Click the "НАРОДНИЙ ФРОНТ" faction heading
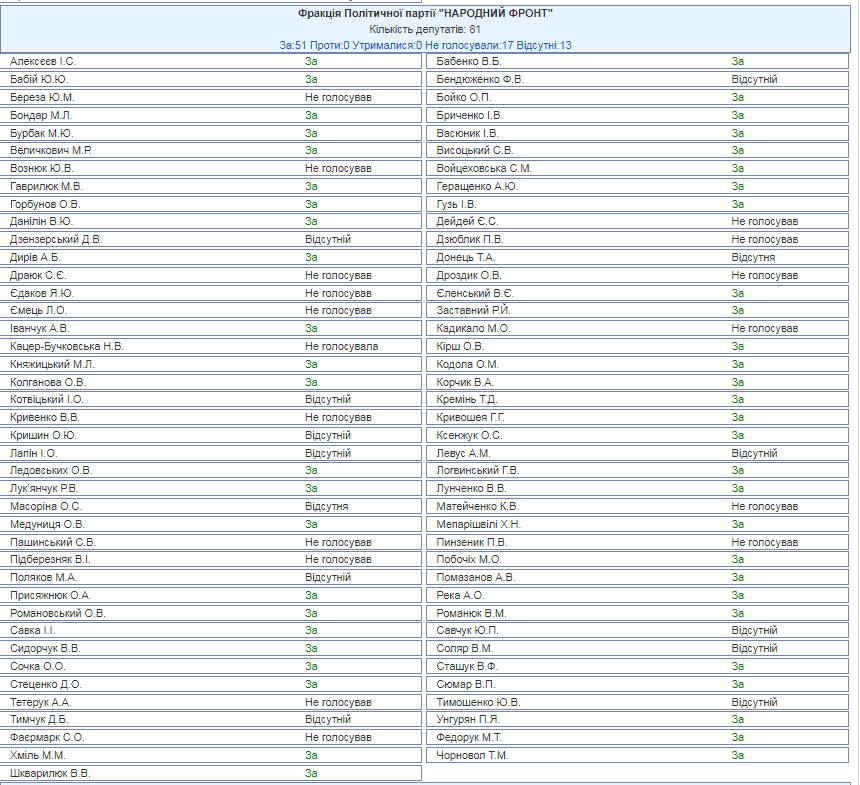 [425, 13]
